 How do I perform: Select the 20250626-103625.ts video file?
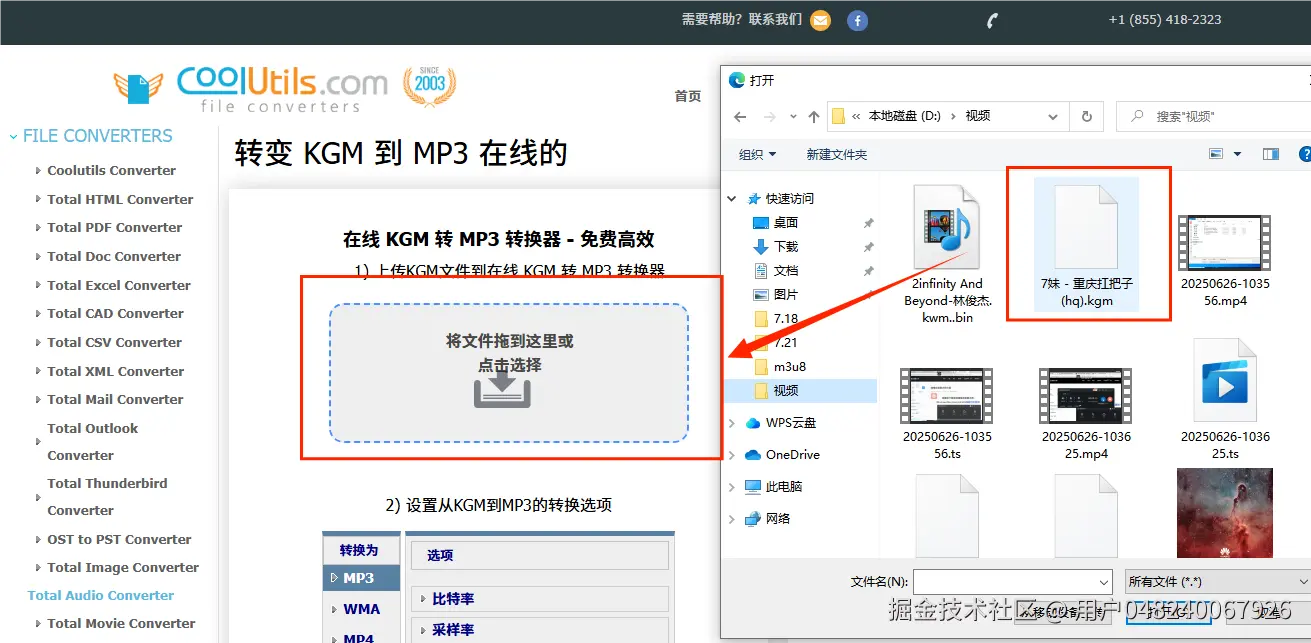click(x=1225, y=402)
